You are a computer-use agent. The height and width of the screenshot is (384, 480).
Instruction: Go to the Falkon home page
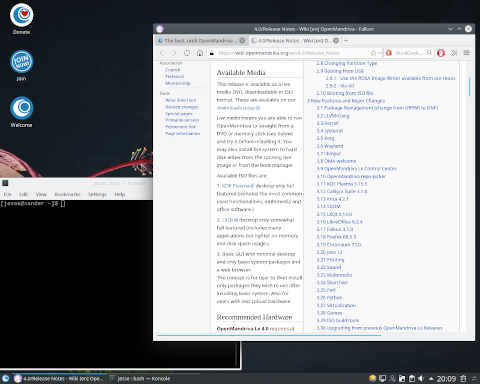tap(200, 53)
